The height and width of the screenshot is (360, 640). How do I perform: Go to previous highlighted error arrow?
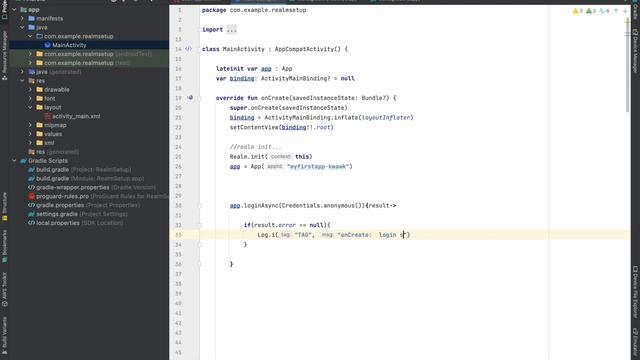pyautogui.click(x=616, y=11)
